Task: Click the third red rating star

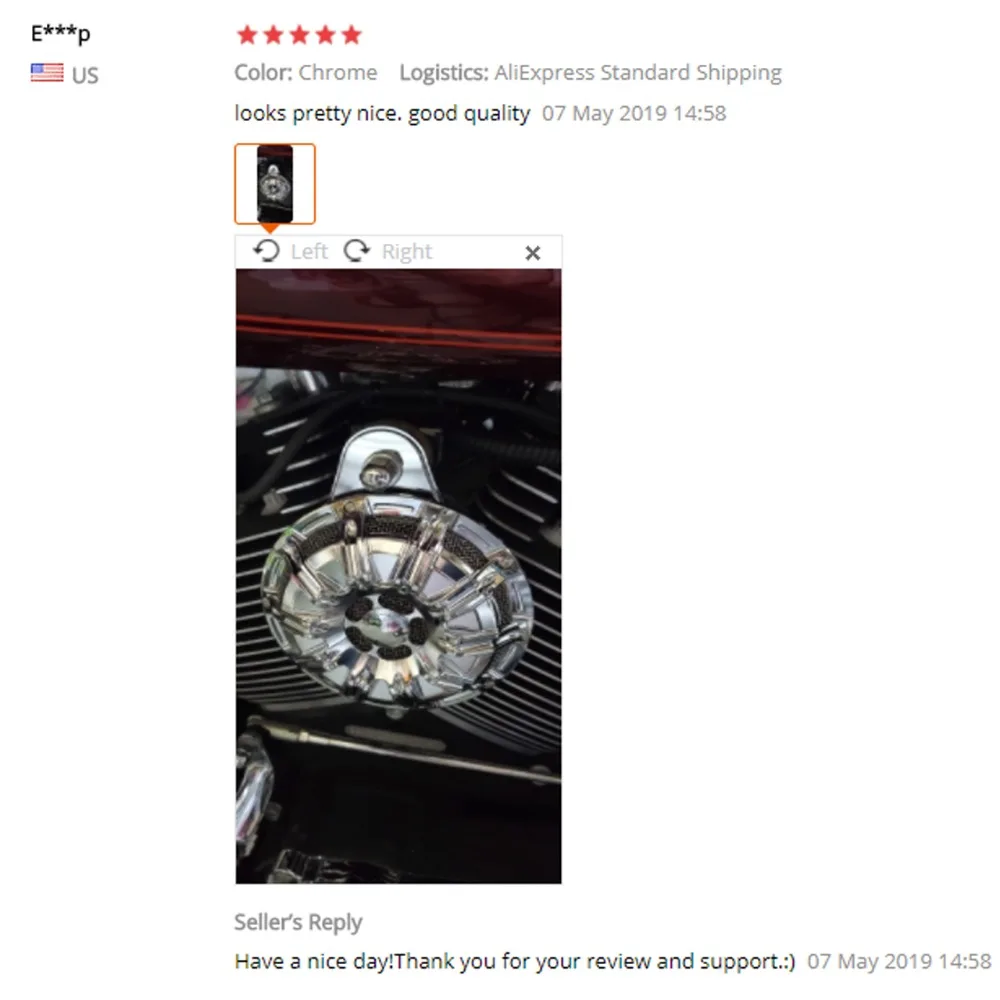Action: click(300, 34)
